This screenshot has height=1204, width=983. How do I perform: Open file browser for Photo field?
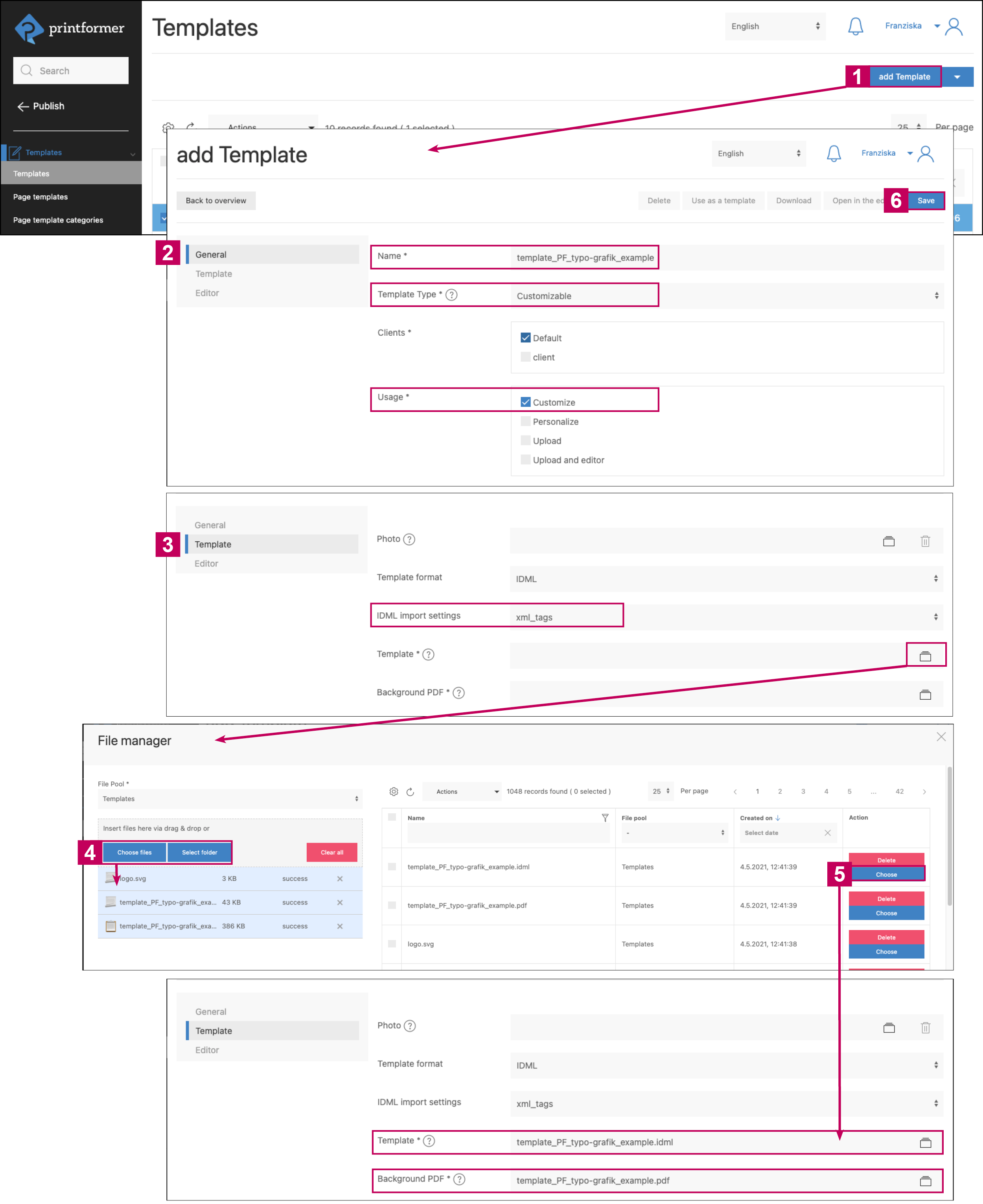889,541
